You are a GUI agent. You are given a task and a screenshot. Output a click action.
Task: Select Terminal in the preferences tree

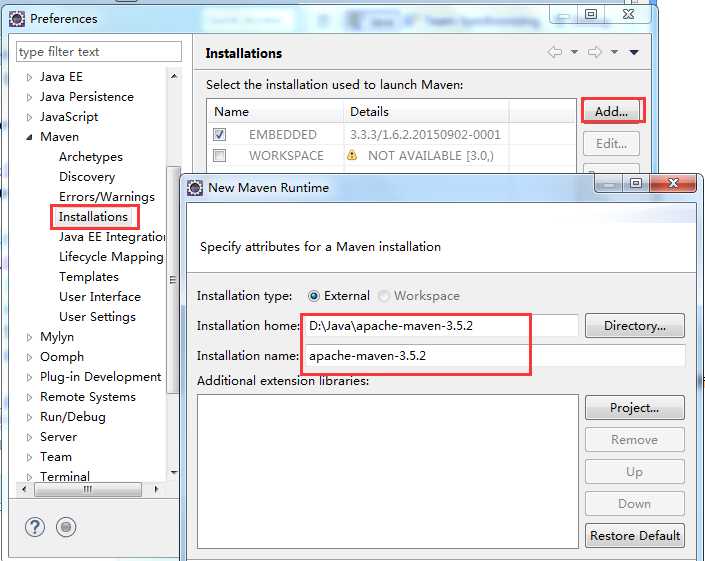[x=65, y=476]
